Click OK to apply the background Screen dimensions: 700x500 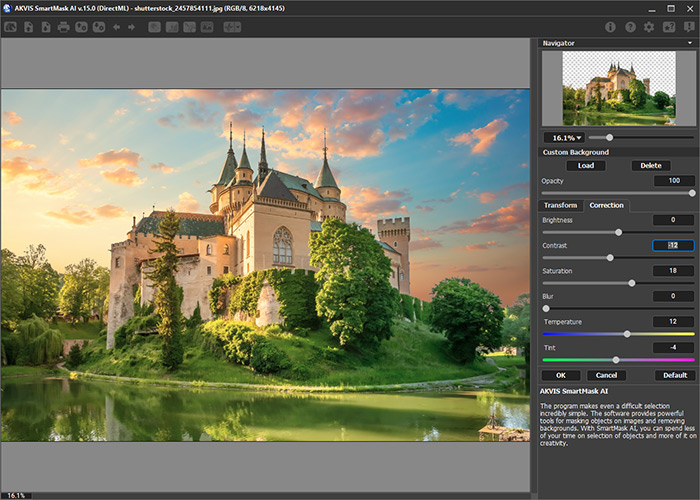(x=560, y=375)
